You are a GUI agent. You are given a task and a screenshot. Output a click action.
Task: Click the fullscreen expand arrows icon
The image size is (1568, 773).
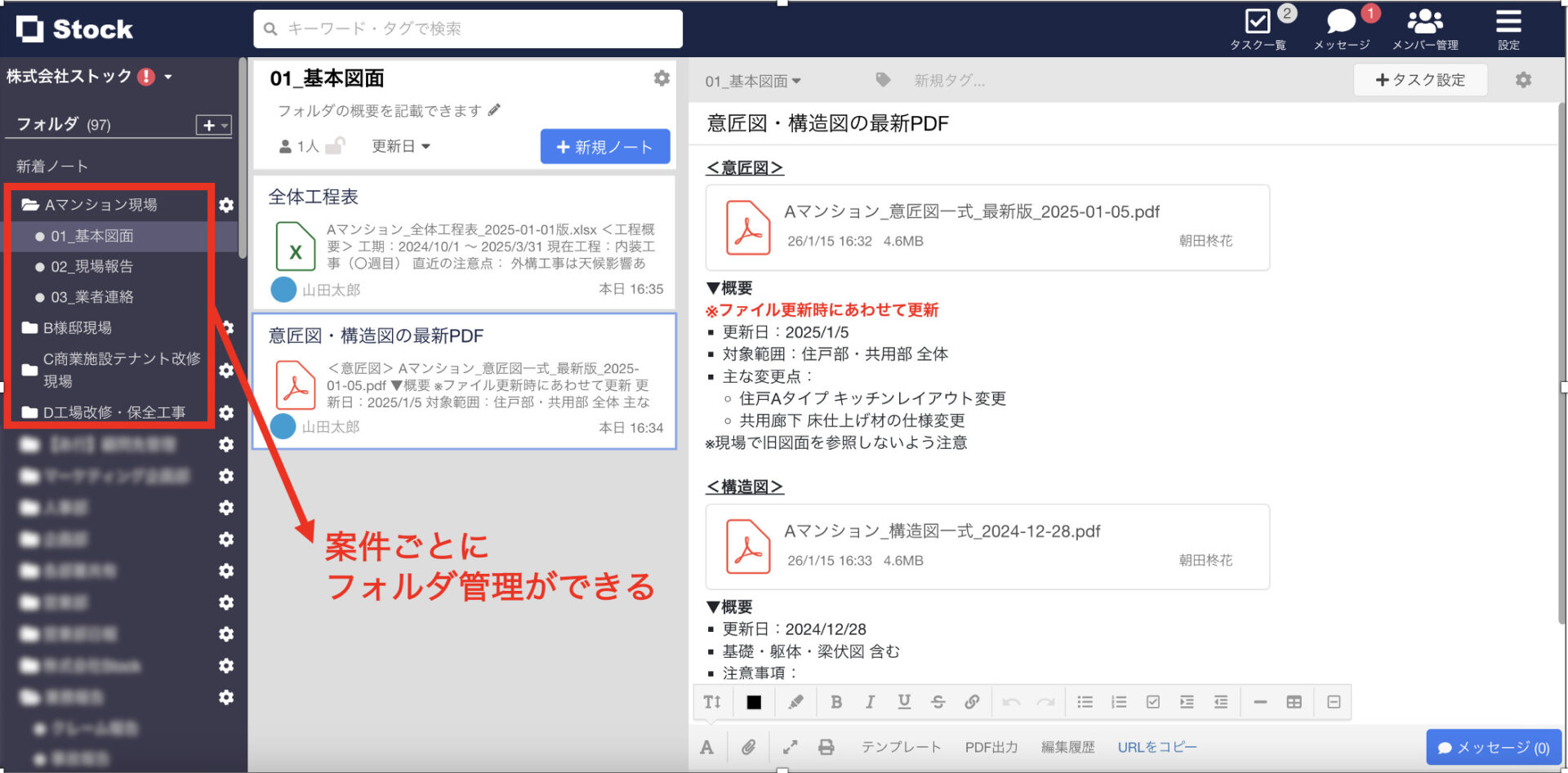(789, 746)
